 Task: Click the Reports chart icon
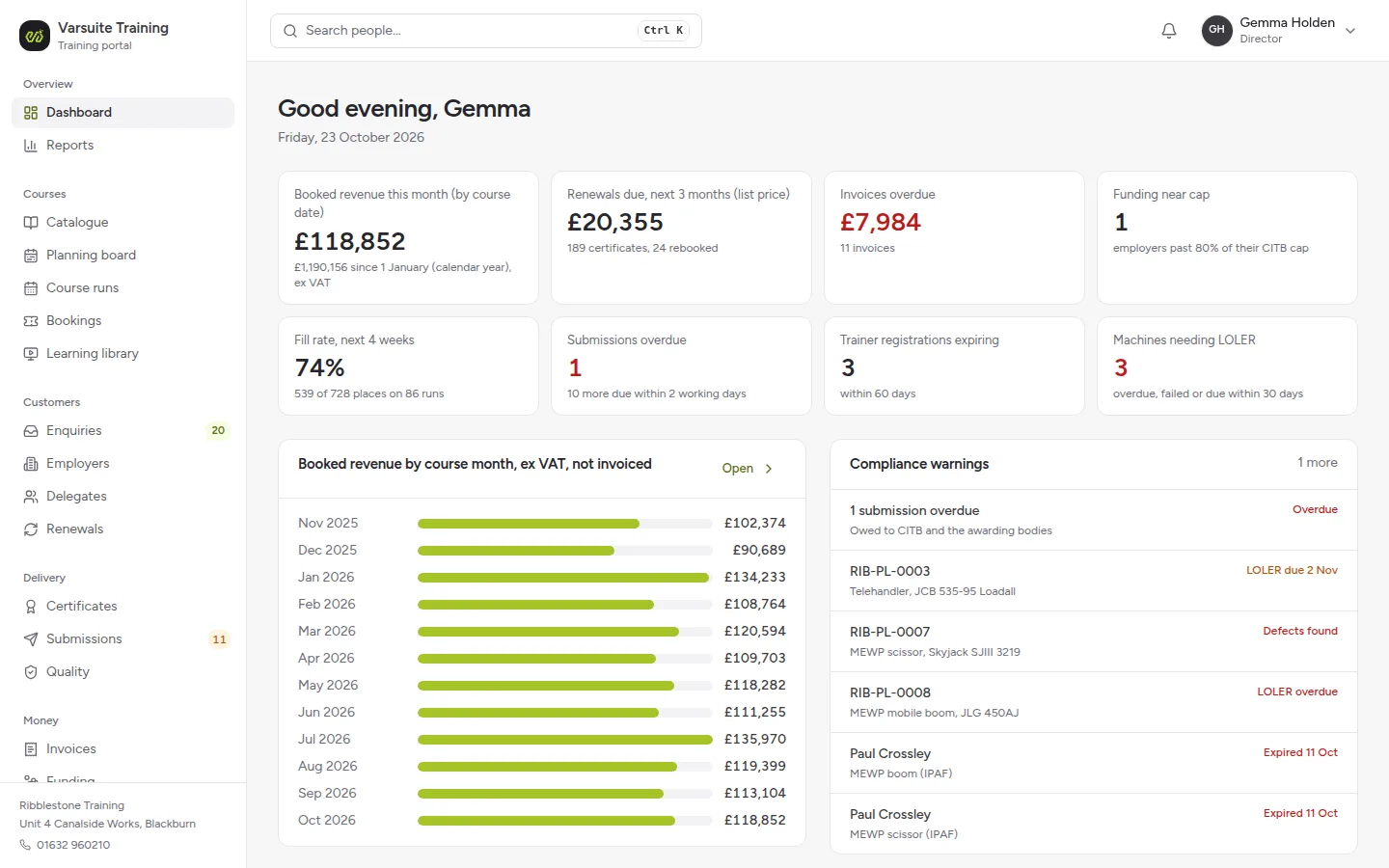pos(31,146)
